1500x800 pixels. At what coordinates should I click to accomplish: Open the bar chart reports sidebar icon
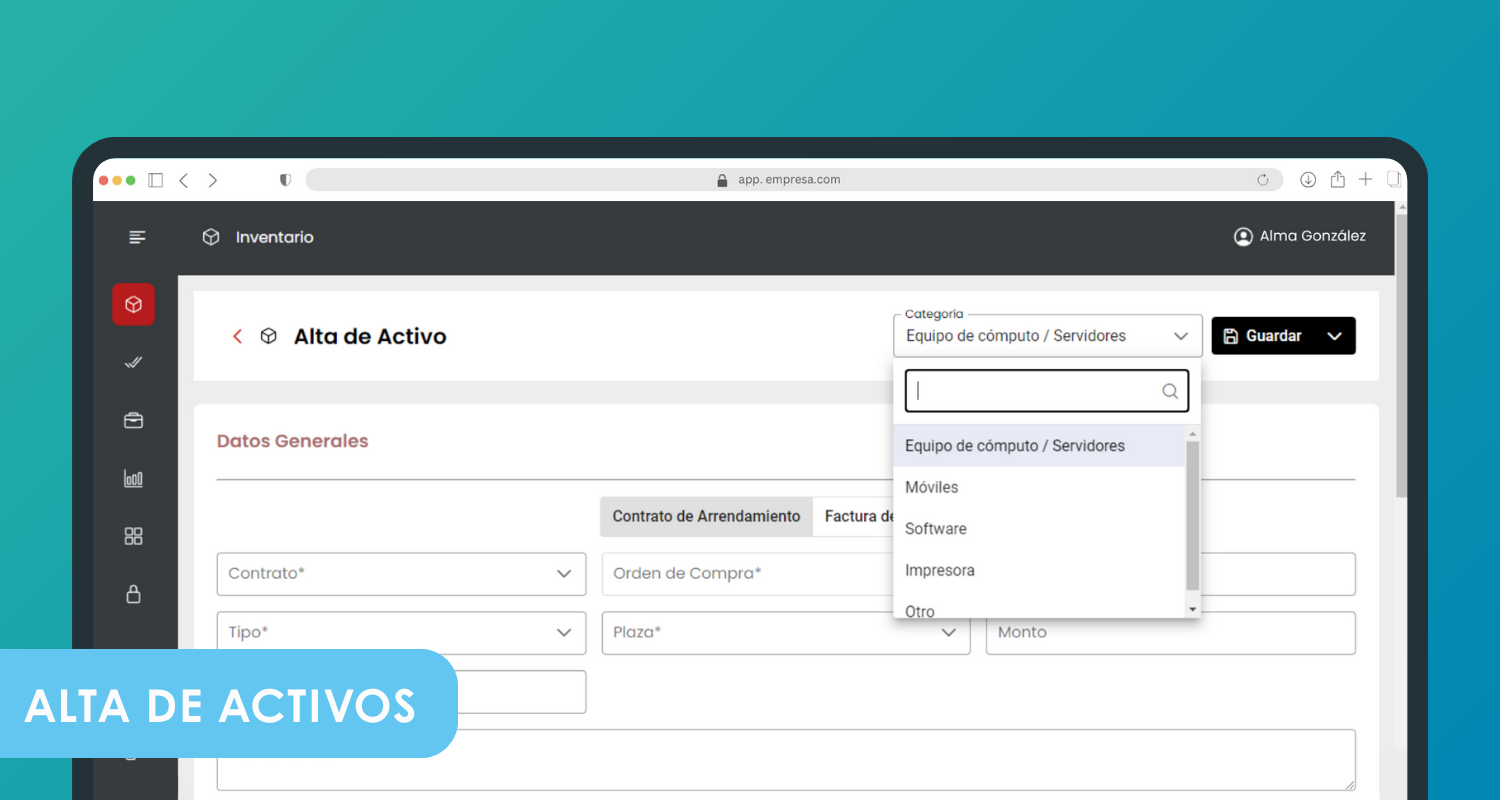tap(133, 479)
